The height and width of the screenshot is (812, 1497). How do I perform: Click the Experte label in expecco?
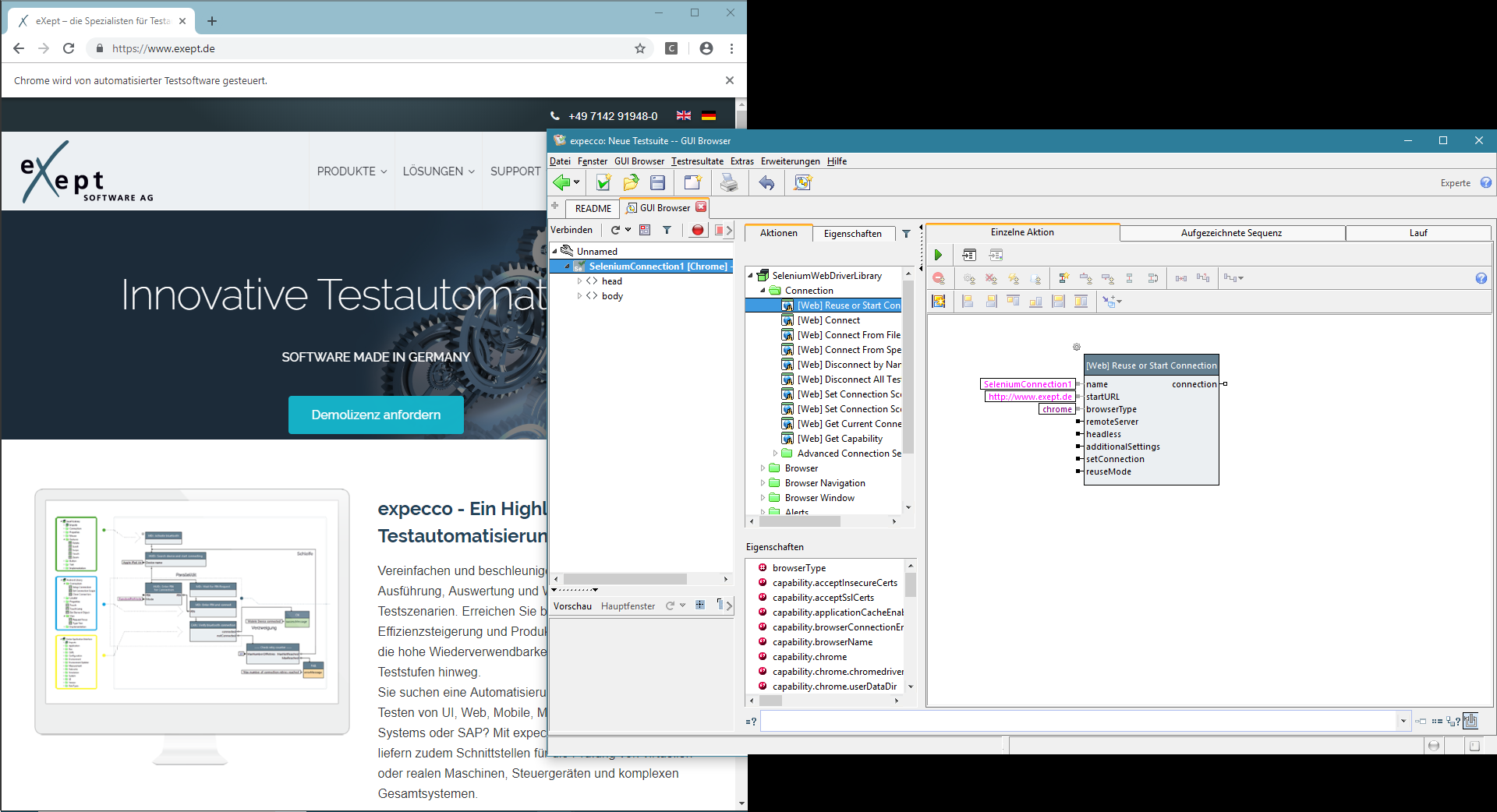click(1455, 183)
